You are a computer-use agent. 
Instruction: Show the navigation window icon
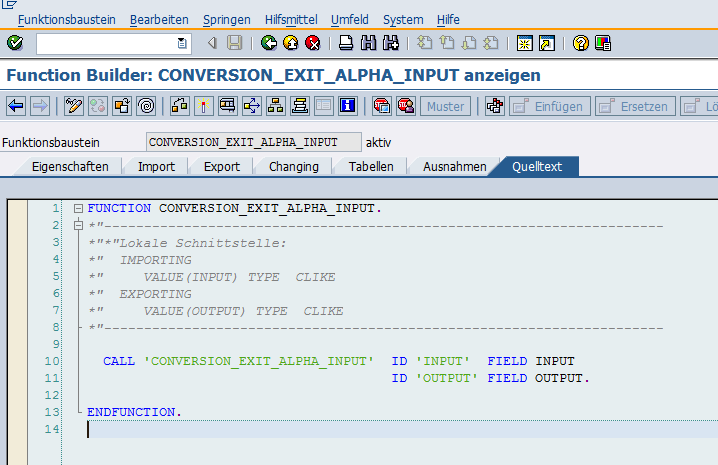pyautogui.click(x=300, y=106)
